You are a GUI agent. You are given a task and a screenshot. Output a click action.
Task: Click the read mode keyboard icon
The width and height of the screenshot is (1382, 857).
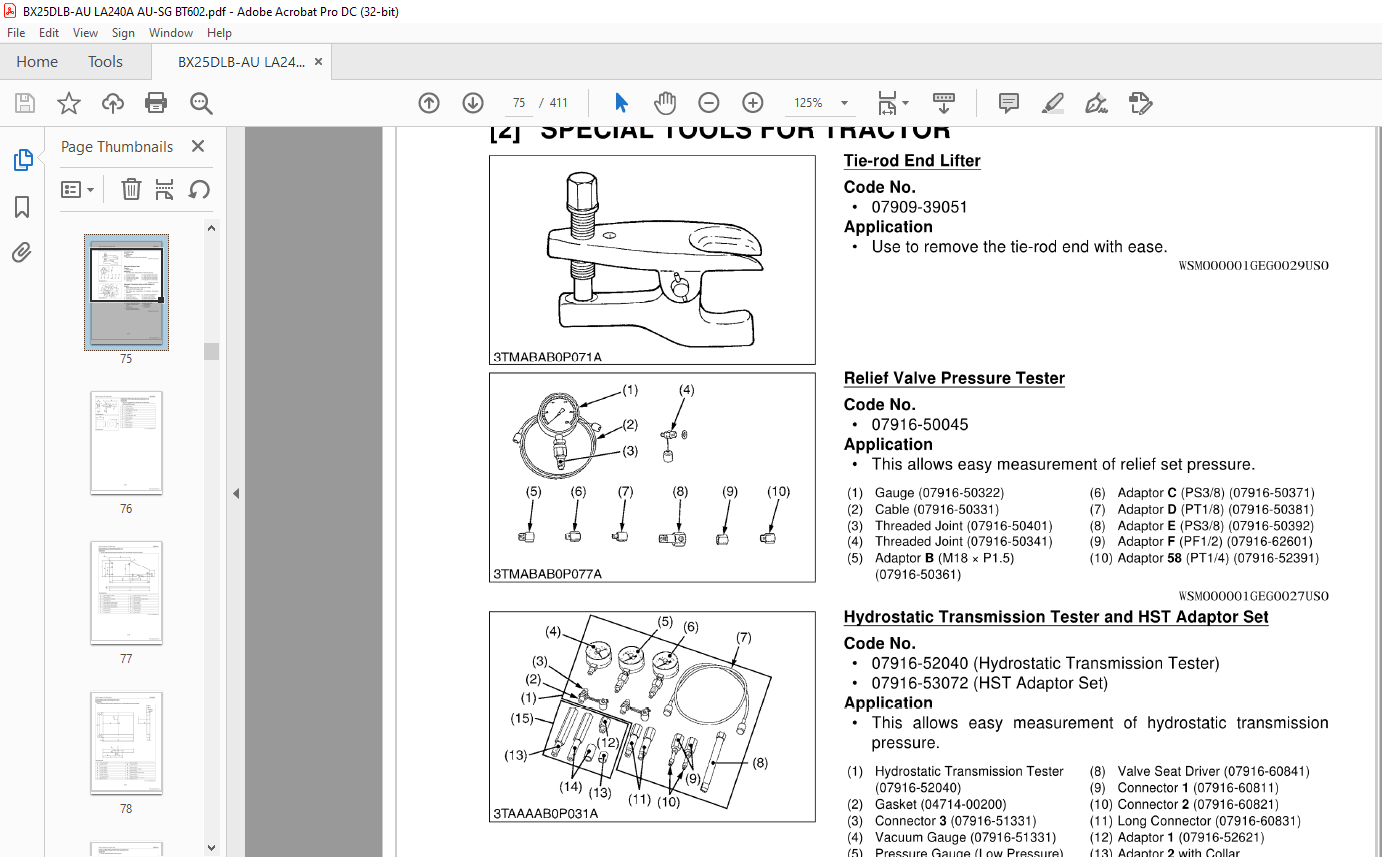click(943, 103)
